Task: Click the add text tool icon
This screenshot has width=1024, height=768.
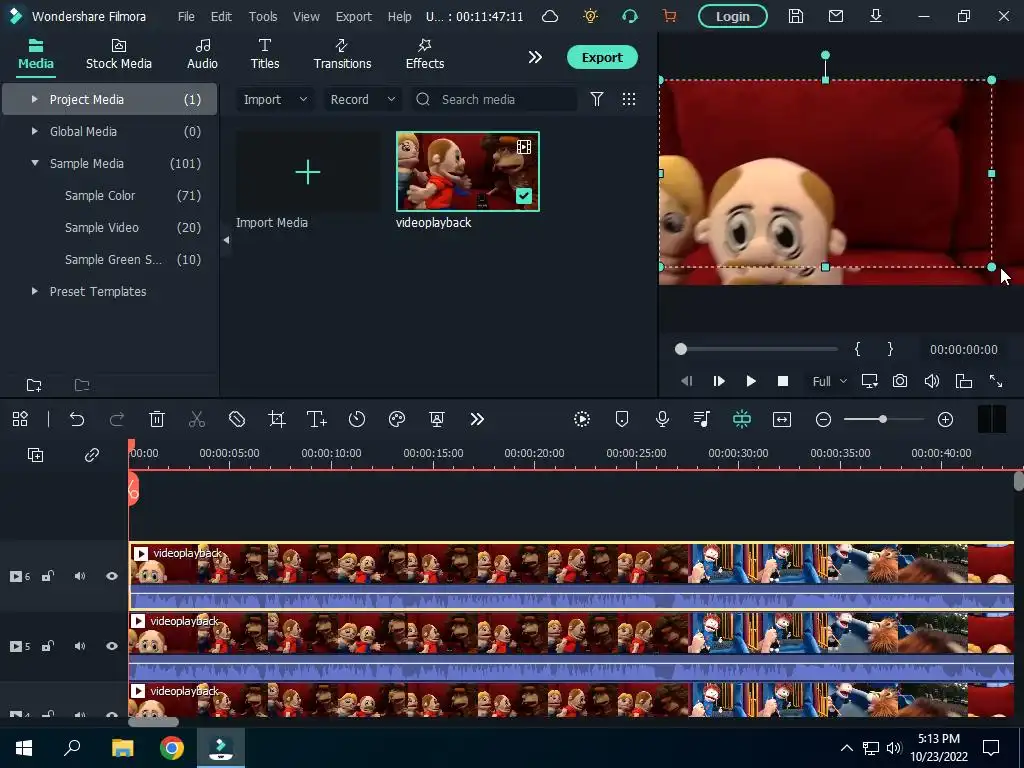Action: (x=317, y=419)
